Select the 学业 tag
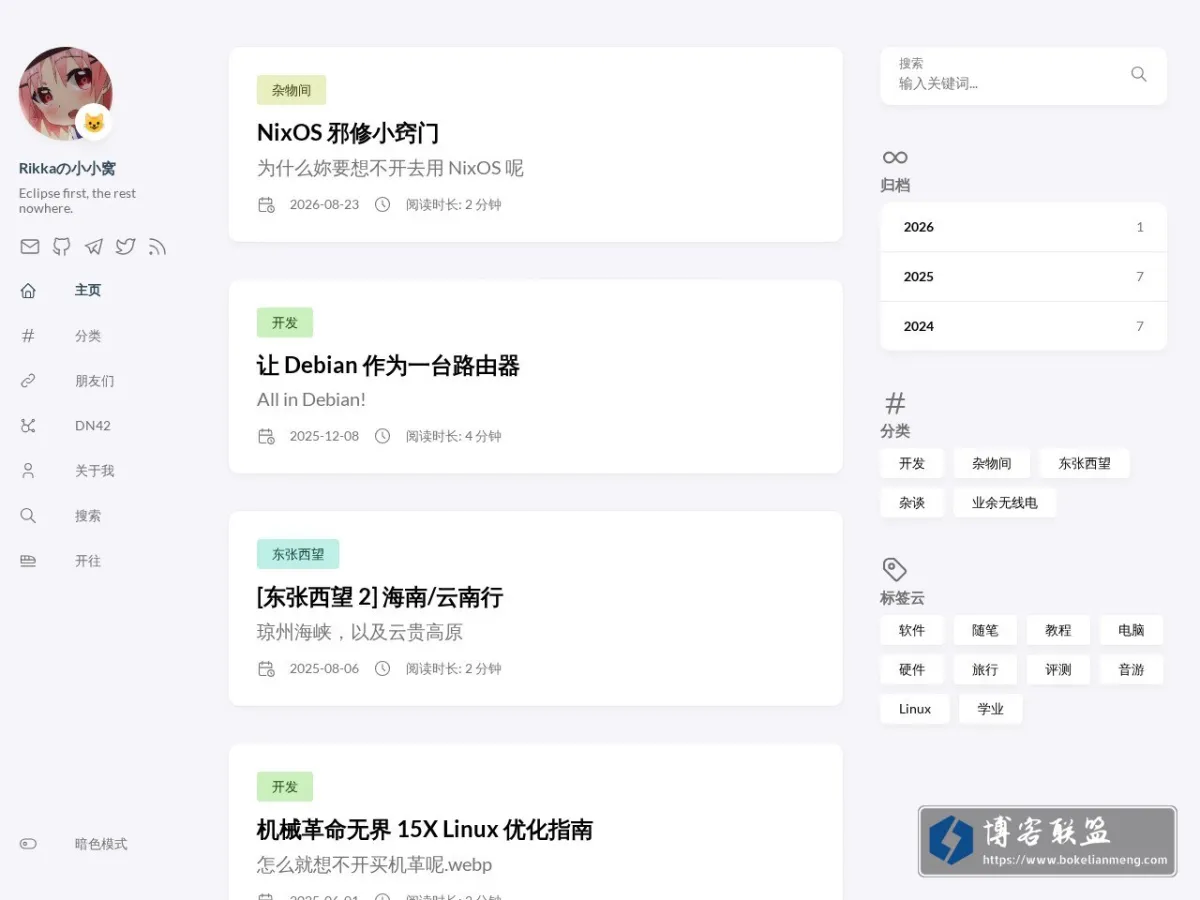The image size is (1200, 900). (x=991, y=709)
